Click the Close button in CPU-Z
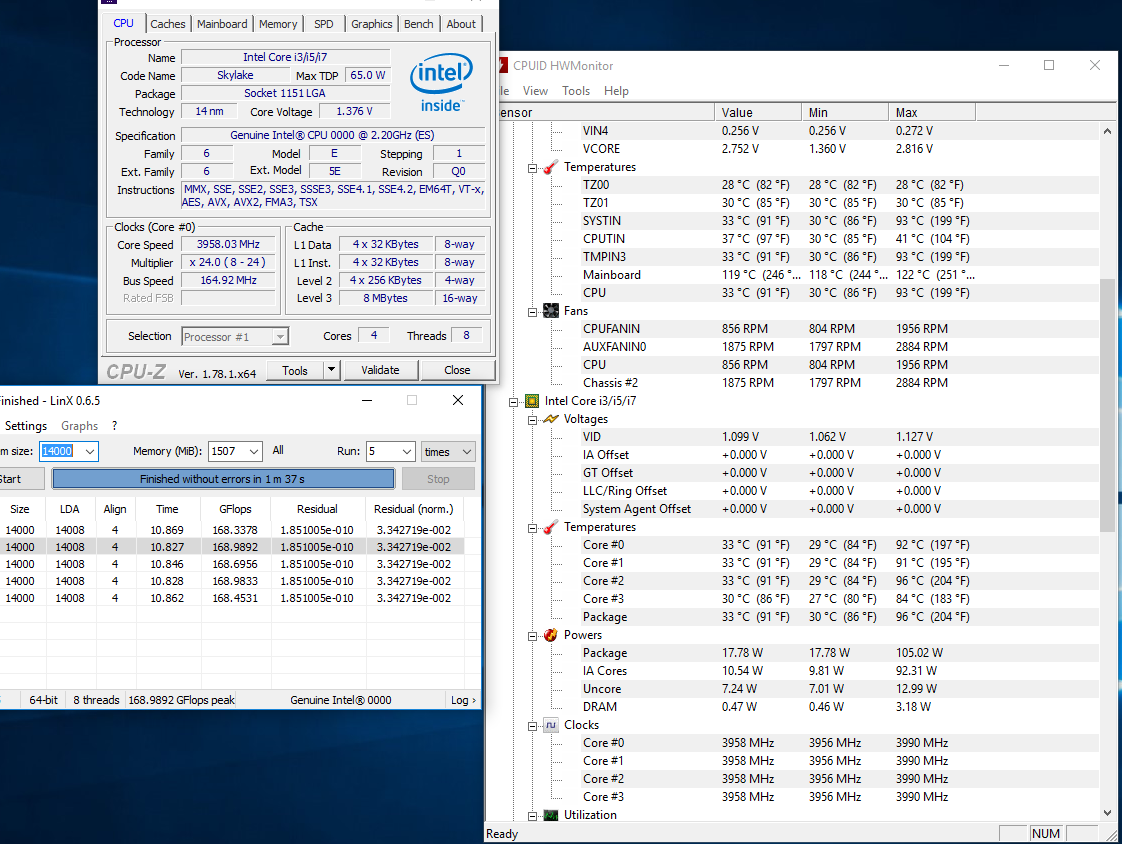The image size is (1122, 844). tap(457, 370)
